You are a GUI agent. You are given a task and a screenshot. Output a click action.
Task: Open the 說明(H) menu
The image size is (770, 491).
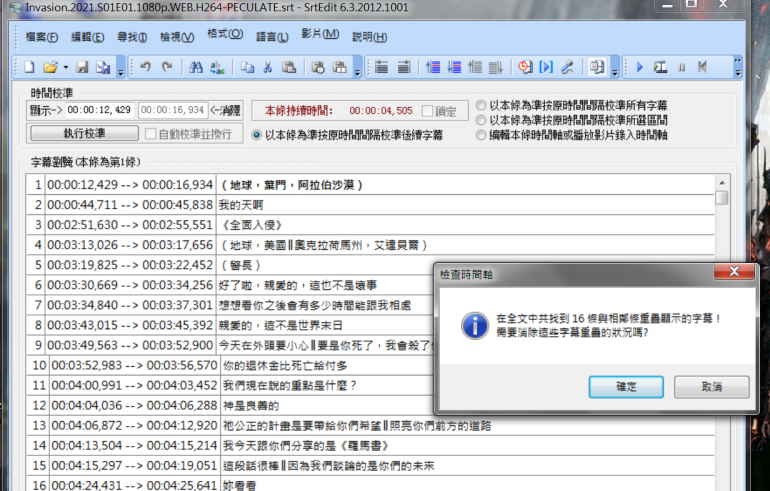(x=370, y=37)
